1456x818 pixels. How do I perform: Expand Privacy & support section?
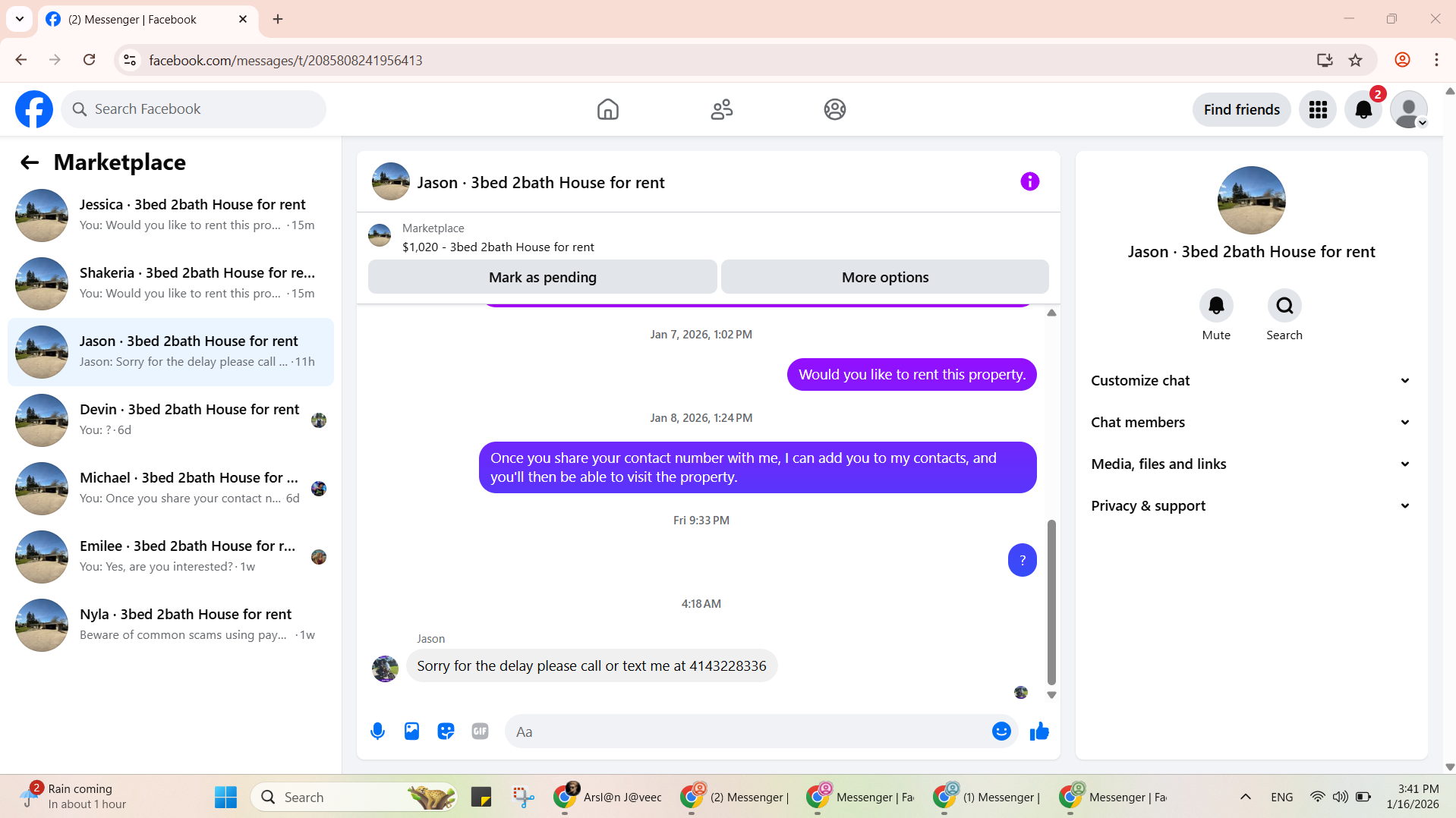pos(1251,506)
